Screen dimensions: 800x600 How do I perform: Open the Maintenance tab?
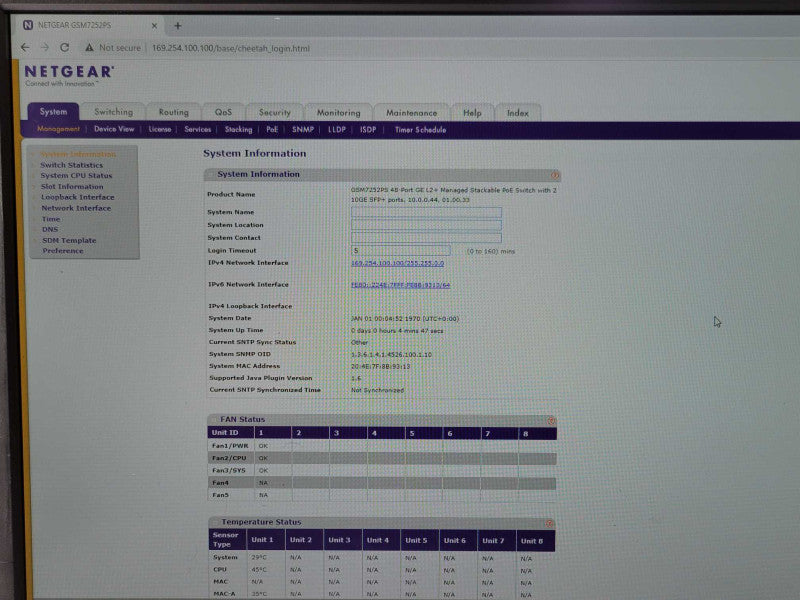pyautogui.click(x=411, y=113)
